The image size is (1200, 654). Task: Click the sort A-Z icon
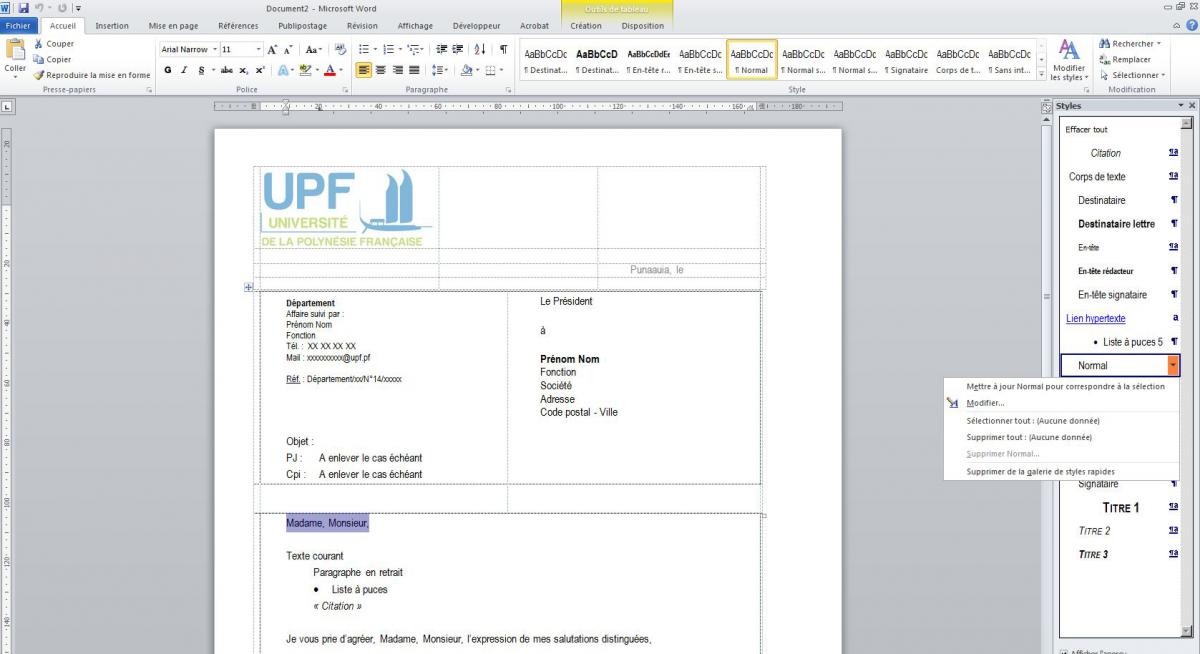click(x=480, y=49)
